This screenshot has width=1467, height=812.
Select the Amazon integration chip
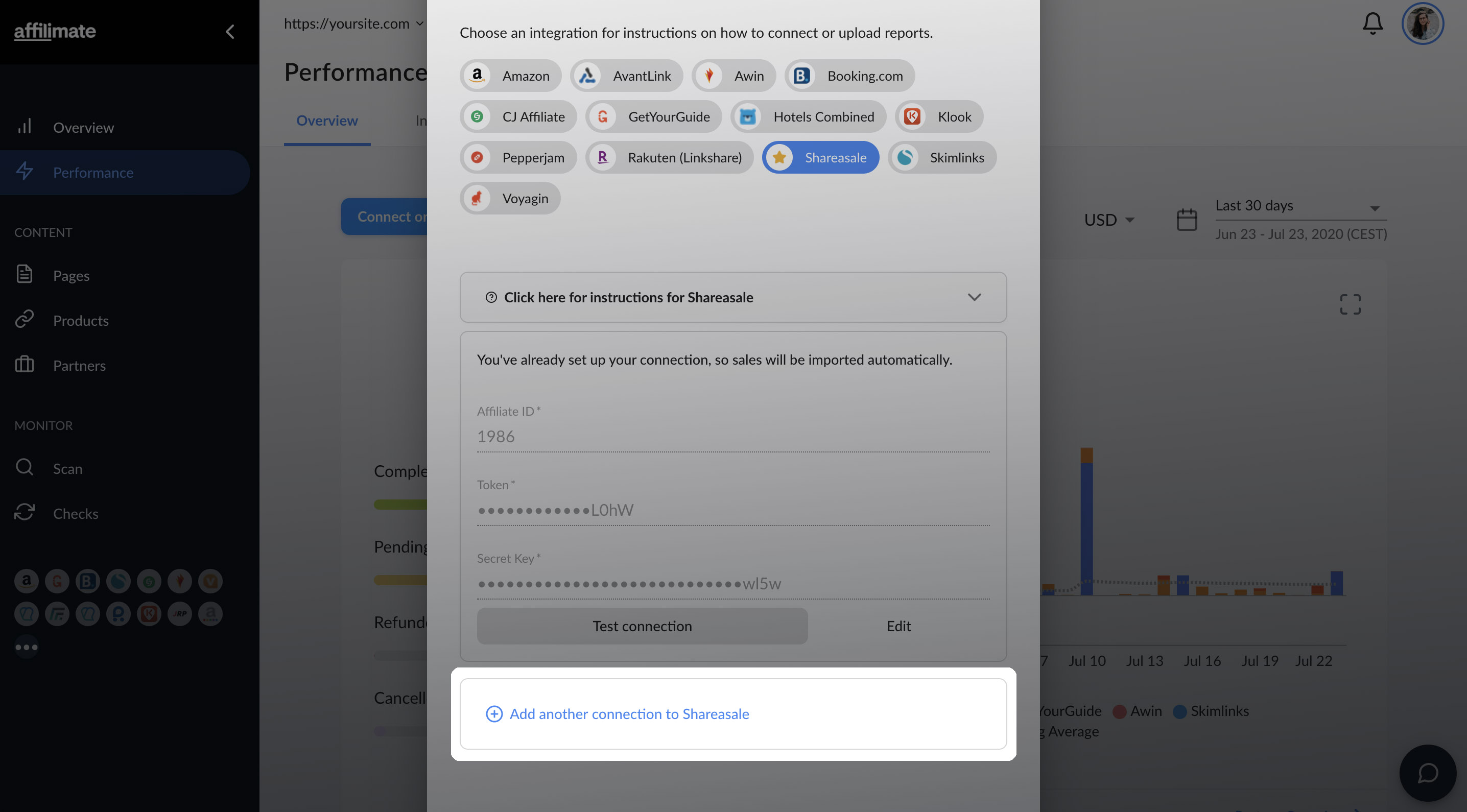(510, 76)
